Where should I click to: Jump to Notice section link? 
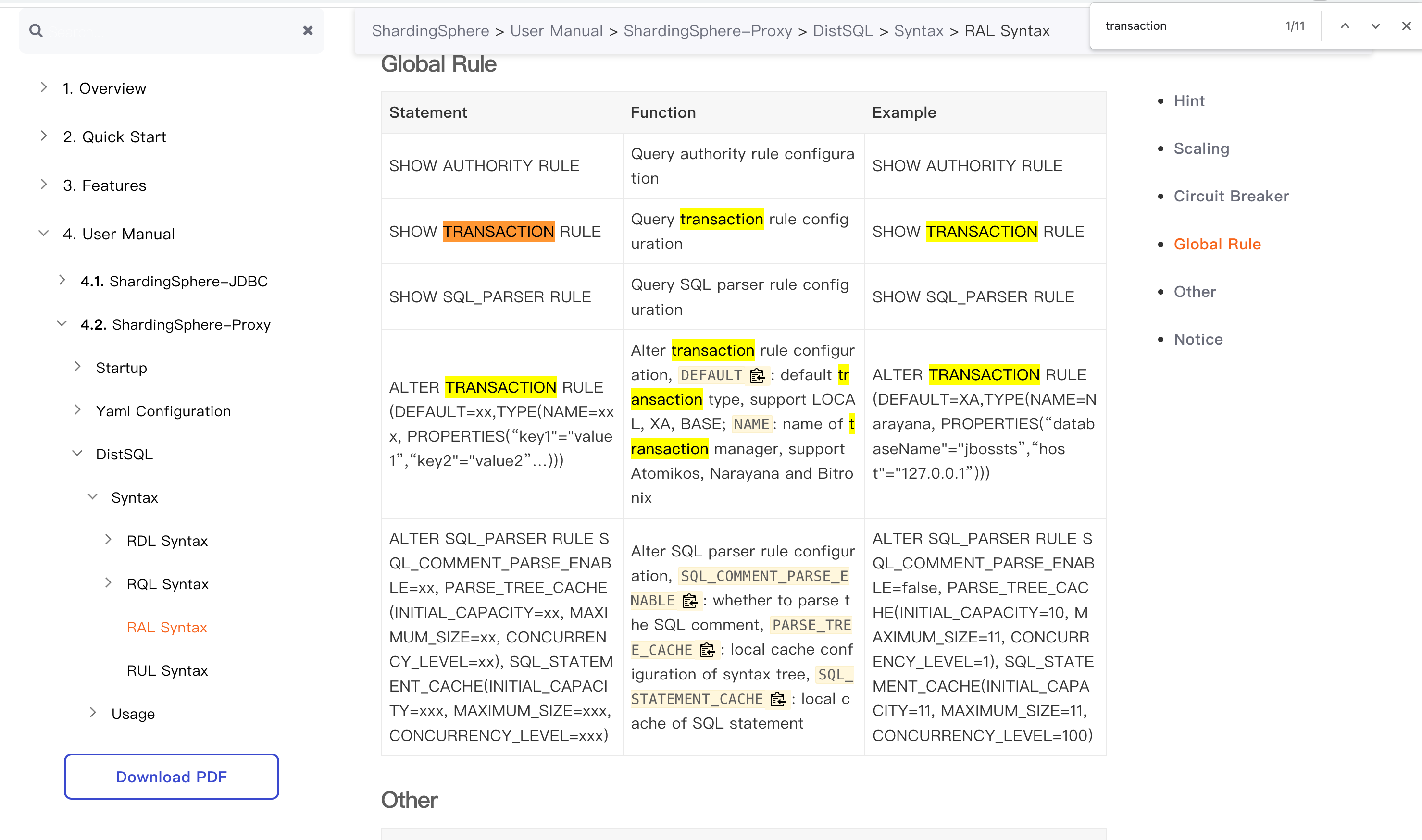click(1198, 339)
